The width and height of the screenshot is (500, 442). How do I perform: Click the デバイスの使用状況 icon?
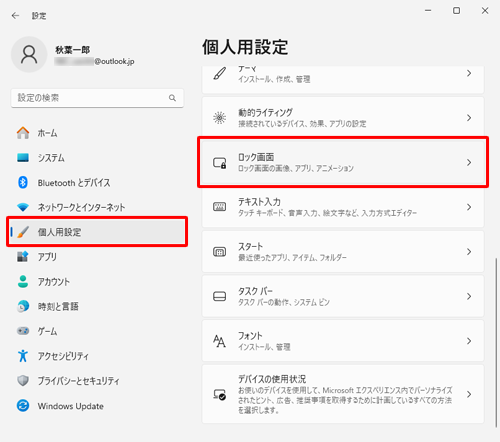tap(220, 394)
